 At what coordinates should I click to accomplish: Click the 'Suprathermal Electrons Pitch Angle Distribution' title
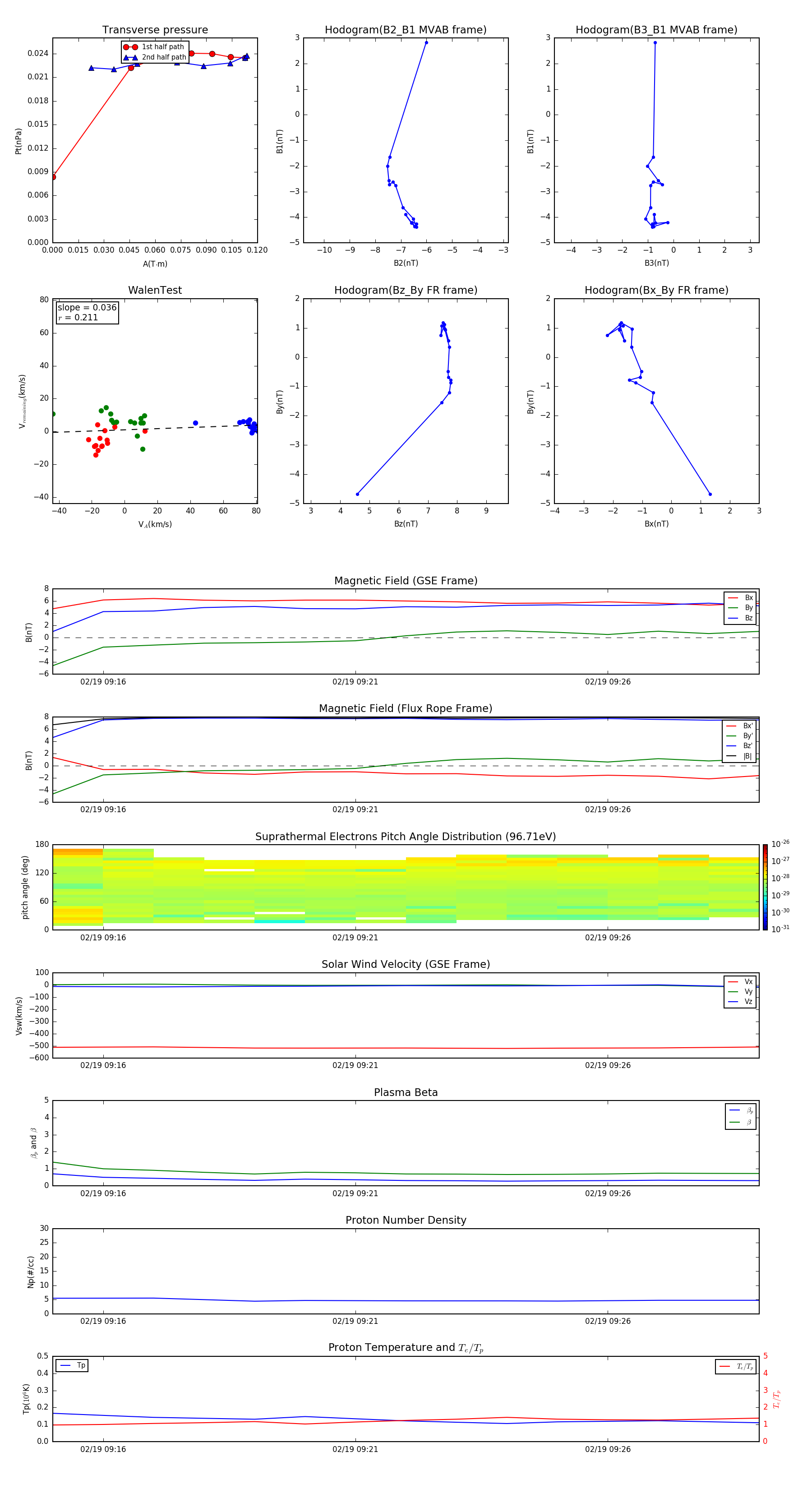(406, 837)
